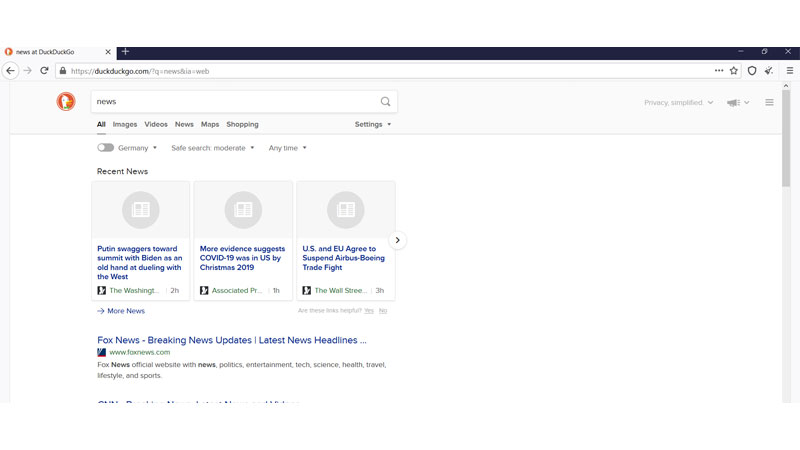Click the browser forward arrow
Viewport: 800px width, 450px height.
pos(28,71)
